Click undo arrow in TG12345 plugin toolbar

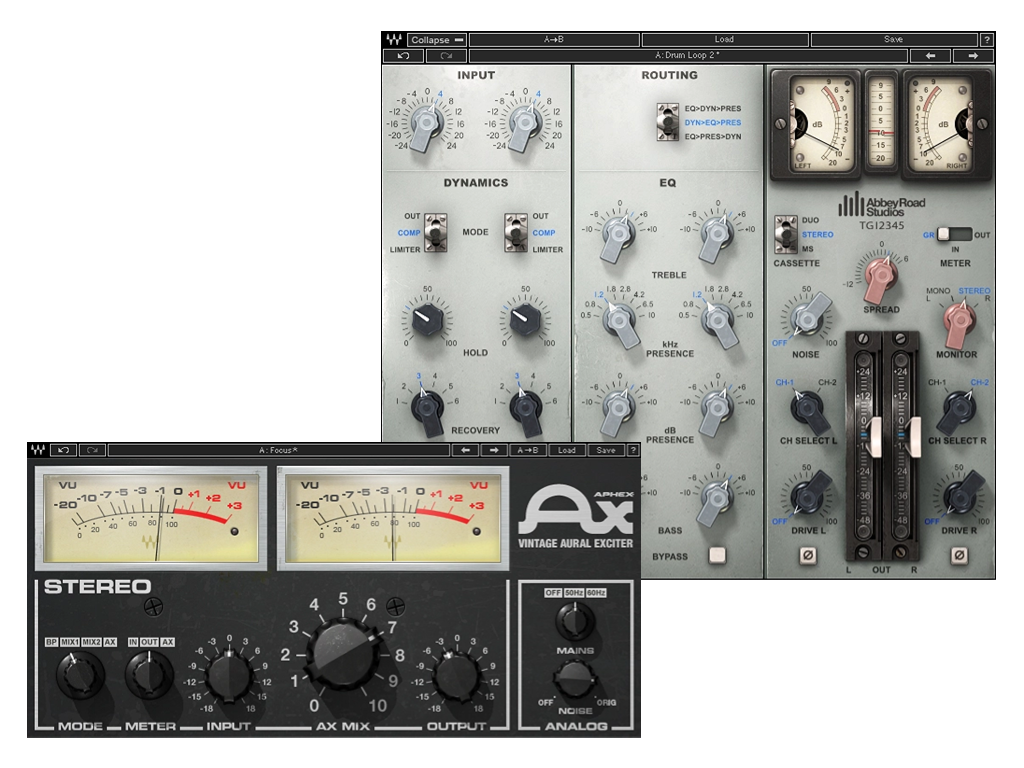403,56
